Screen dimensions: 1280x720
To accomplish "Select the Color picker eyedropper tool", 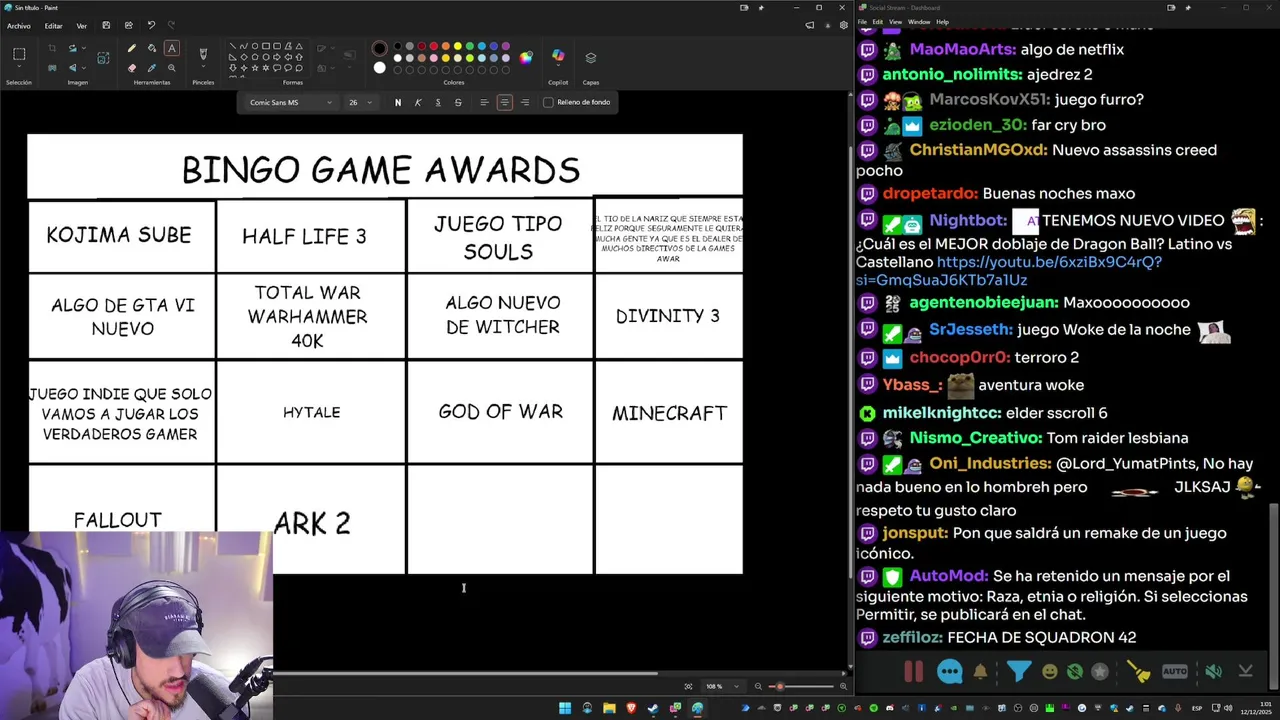I will [152, 68].
